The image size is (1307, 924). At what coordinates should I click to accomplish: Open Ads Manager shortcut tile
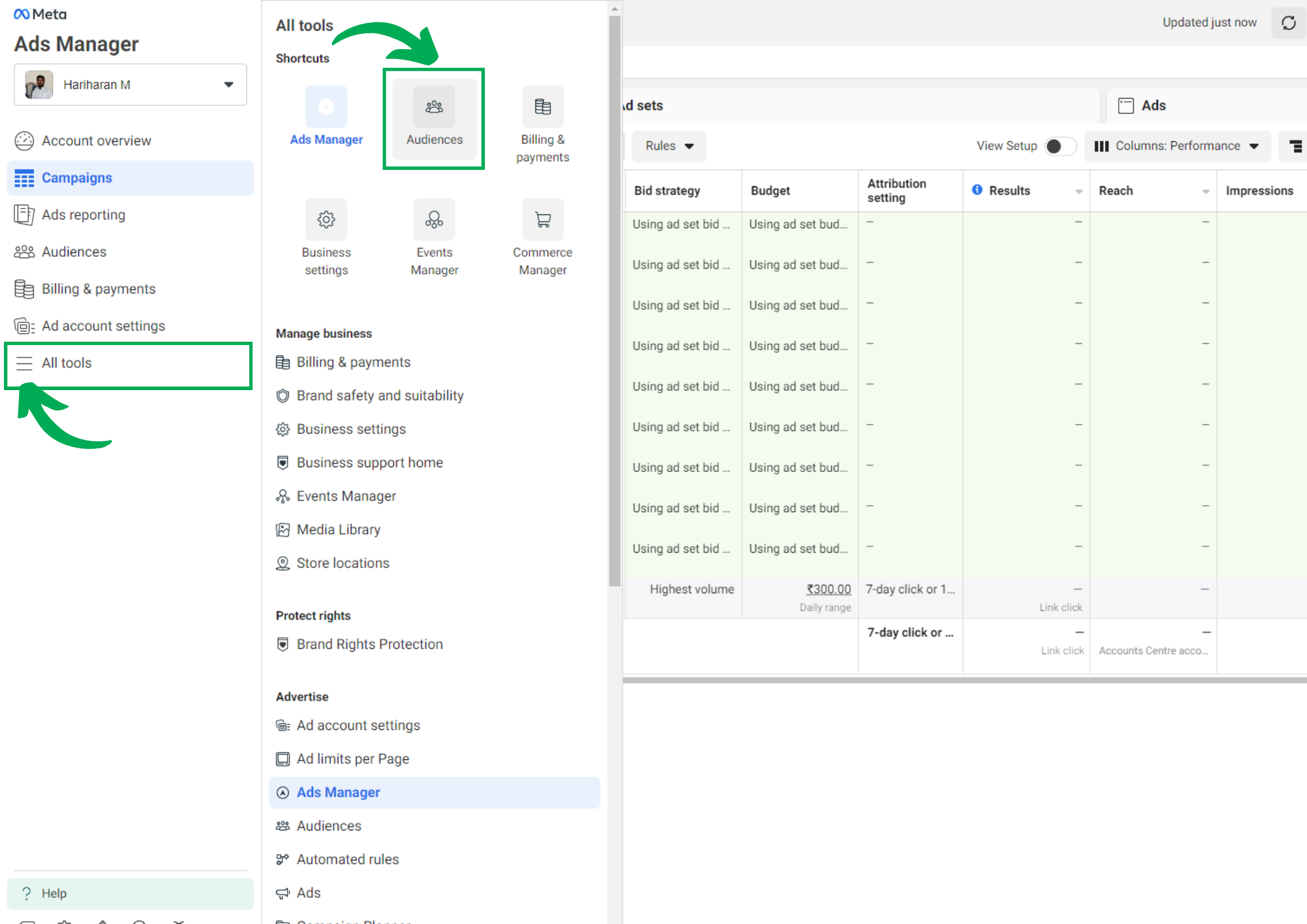click(326, 116)
